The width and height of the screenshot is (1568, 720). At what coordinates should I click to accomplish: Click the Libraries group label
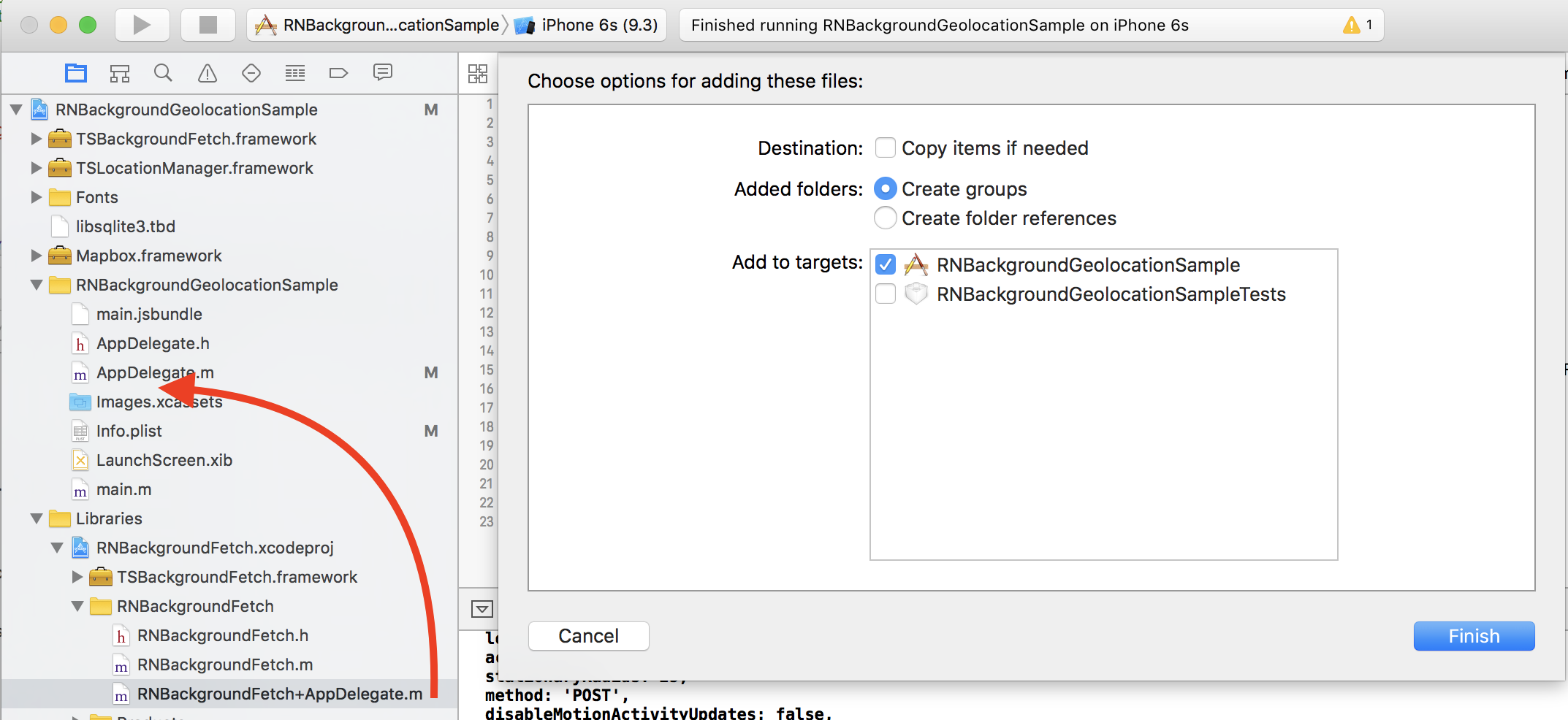pos(109,518)
